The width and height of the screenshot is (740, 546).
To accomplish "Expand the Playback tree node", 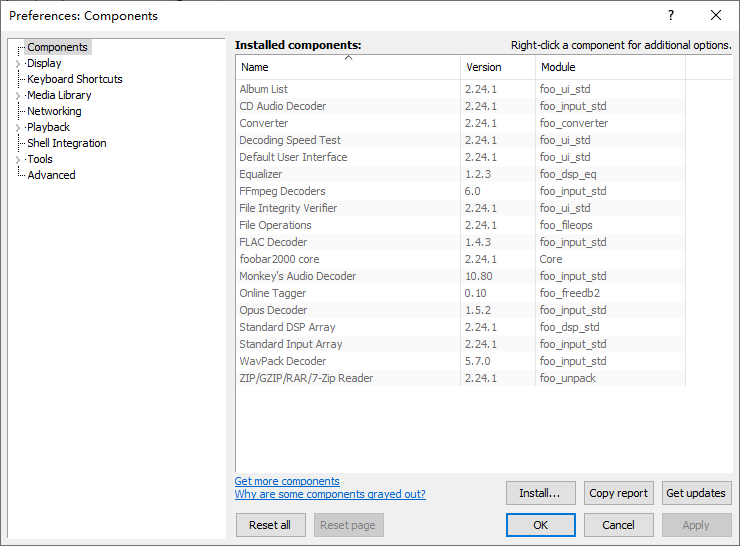I will 18,128.
